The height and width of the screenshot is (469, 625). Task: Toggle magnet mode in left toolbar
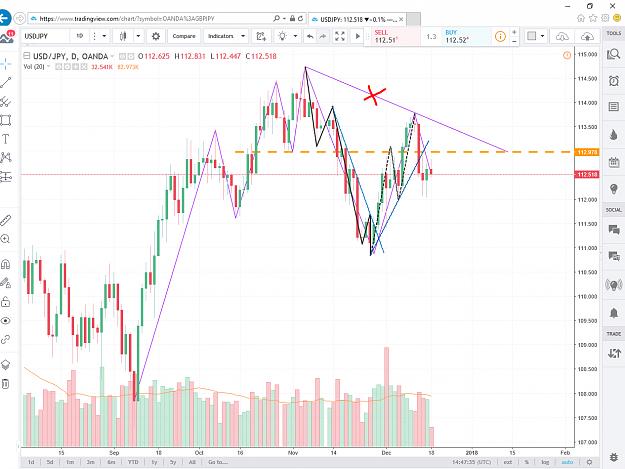(x=6, y=264)
